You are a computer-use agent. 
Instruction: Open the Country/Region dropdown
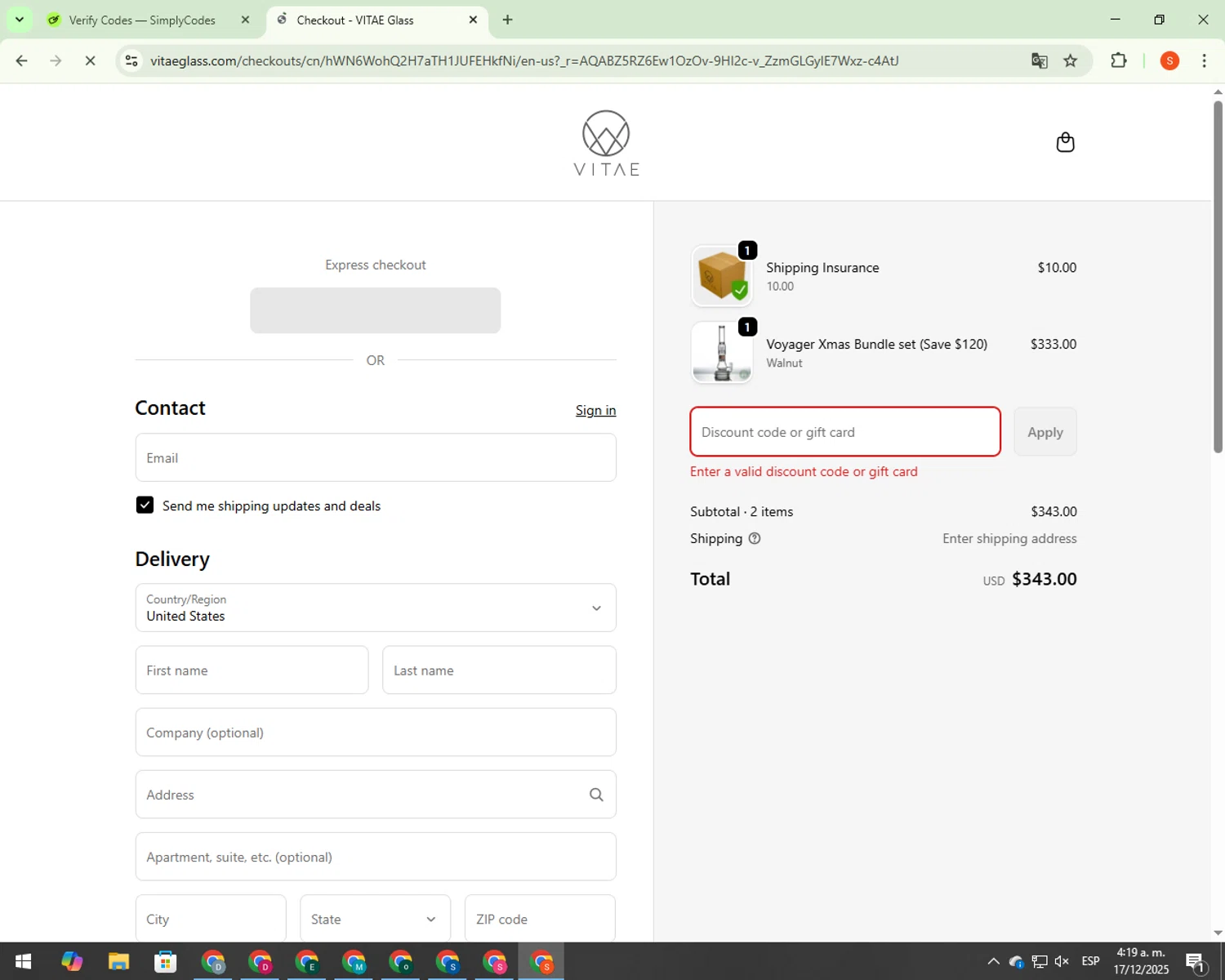click(376, 608)
